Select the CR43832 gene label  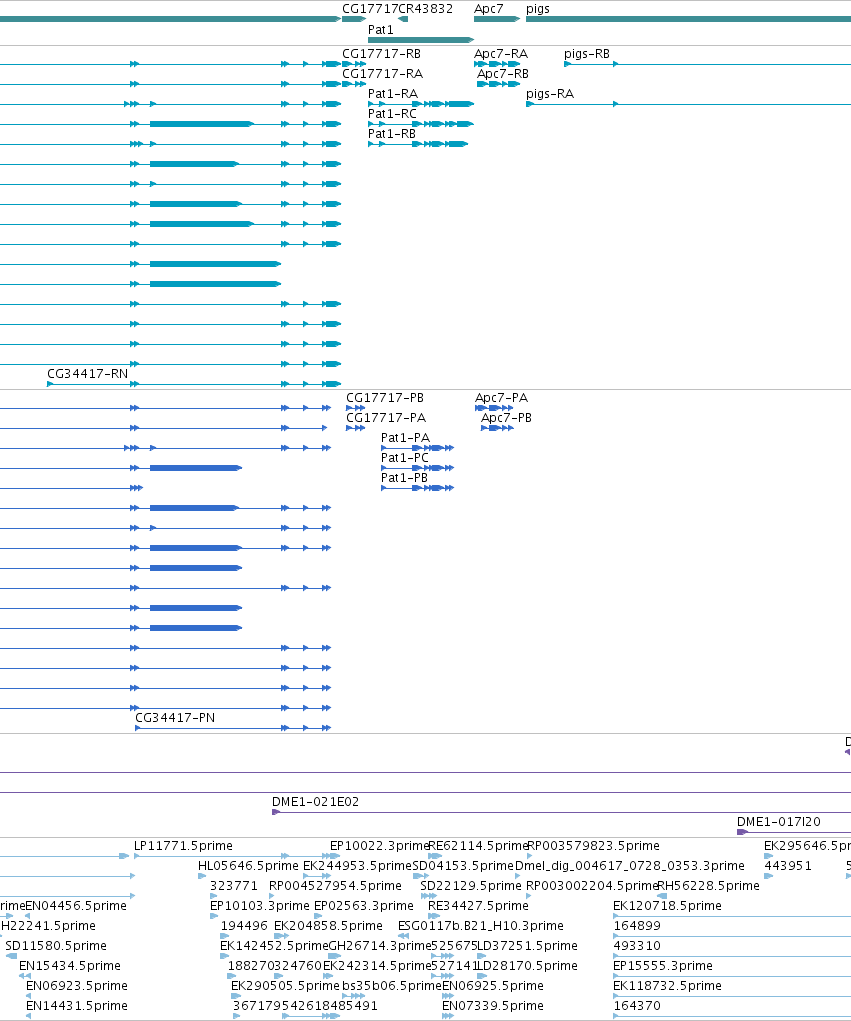[425, 8]
